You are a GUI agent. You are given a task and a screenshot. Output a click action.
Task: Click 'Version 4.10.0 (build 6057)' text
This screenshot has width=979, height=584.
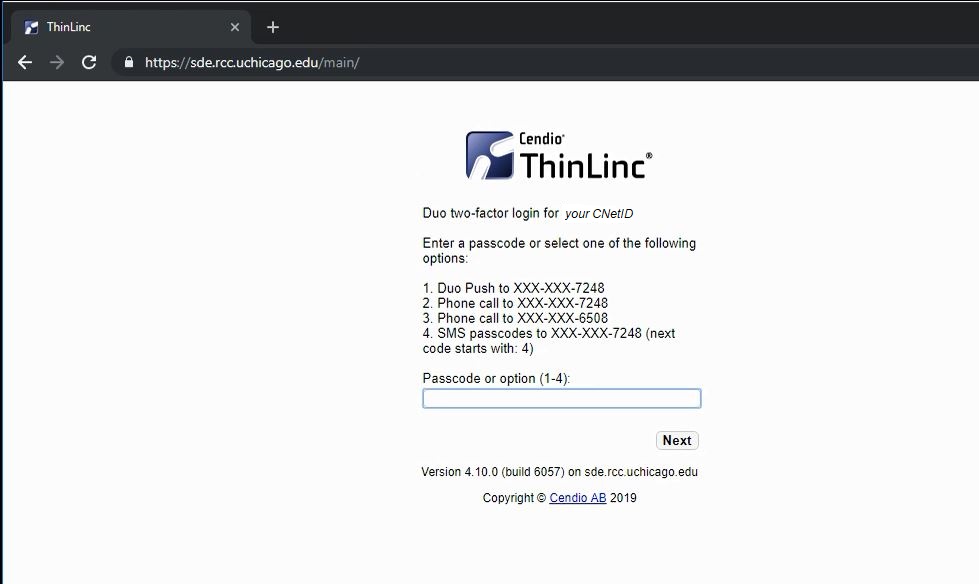coord(493,472)
